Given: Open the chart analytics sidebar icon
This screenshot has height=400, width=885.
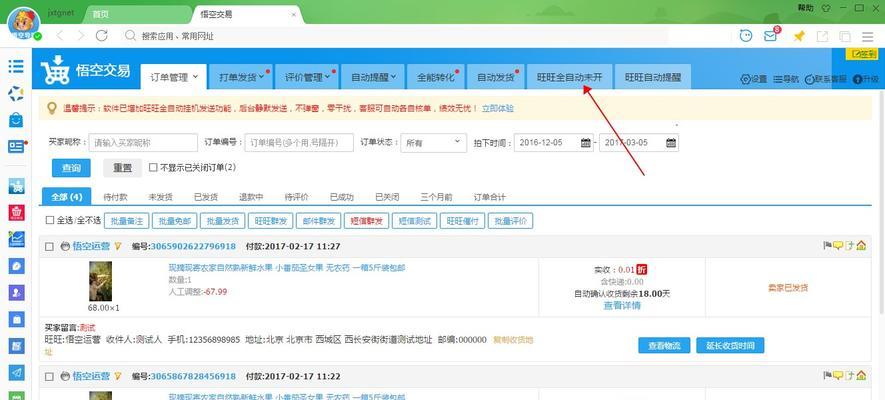Looking at the screenshot, I should point(16,239).
